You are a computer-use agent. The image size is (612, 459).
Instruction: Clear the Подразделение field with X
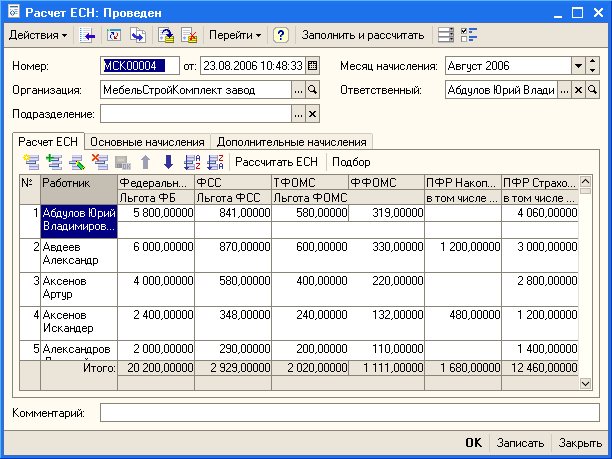[312, 114]
